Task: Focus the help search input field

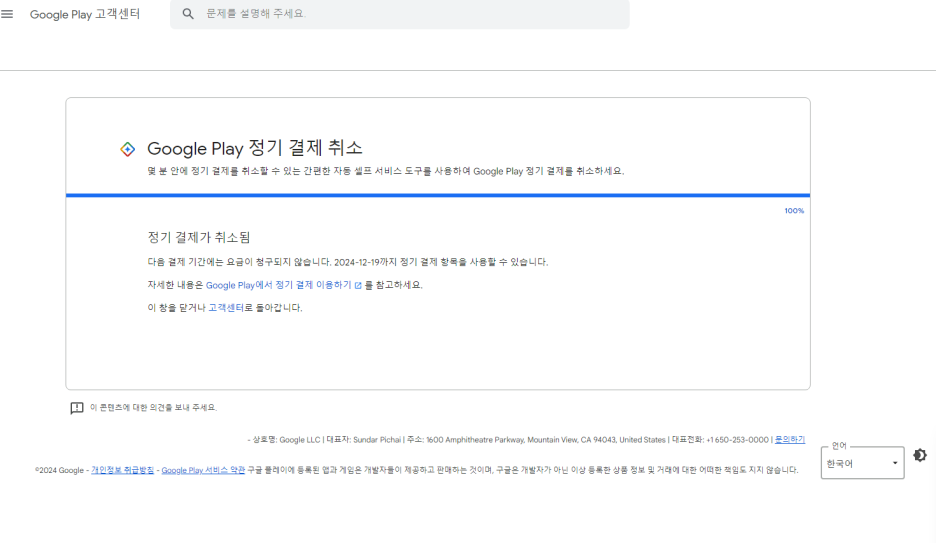Action: pos(400,14)
